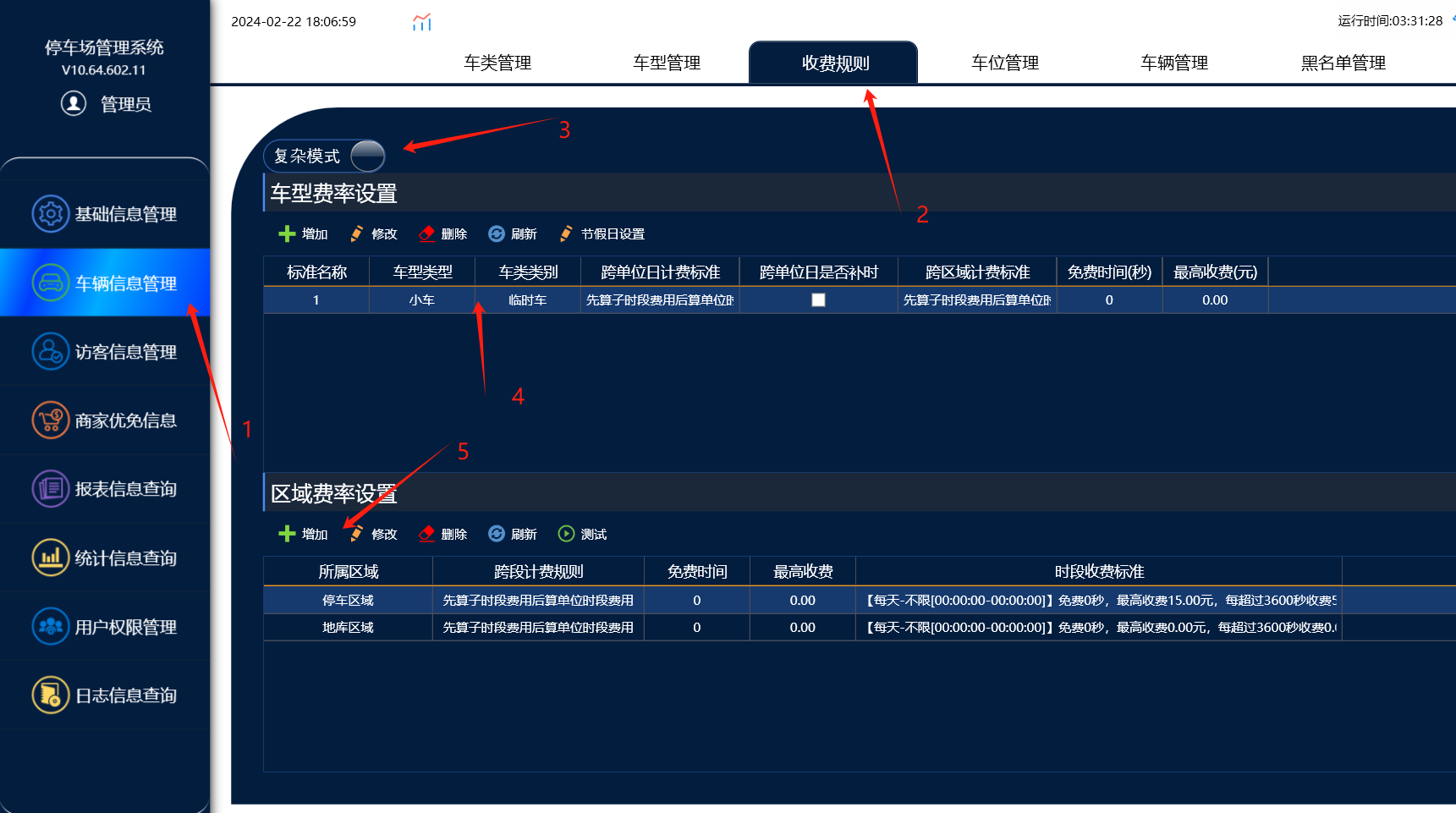Click the 临时车 cell
The height and width of the screenshot is (813, 1456).
[528, 299]
